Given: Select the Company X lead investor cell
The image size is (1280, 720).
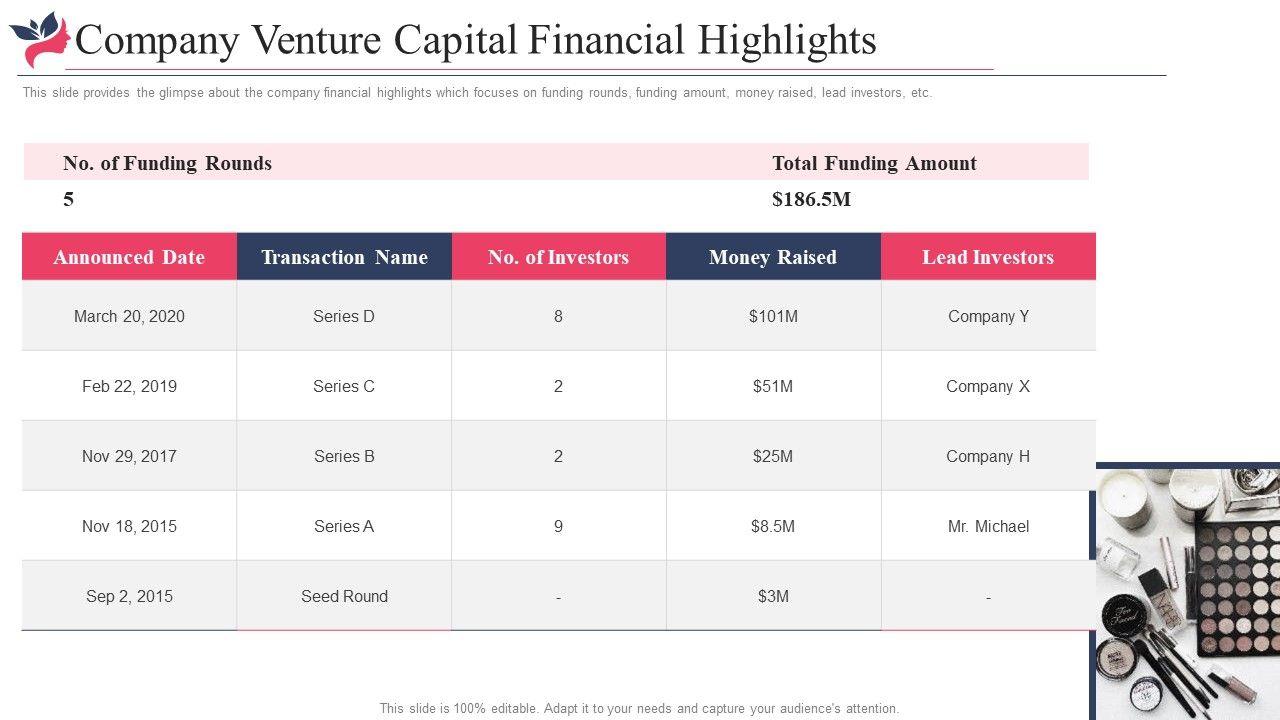Looking at the screenshot, I should 988,386.
